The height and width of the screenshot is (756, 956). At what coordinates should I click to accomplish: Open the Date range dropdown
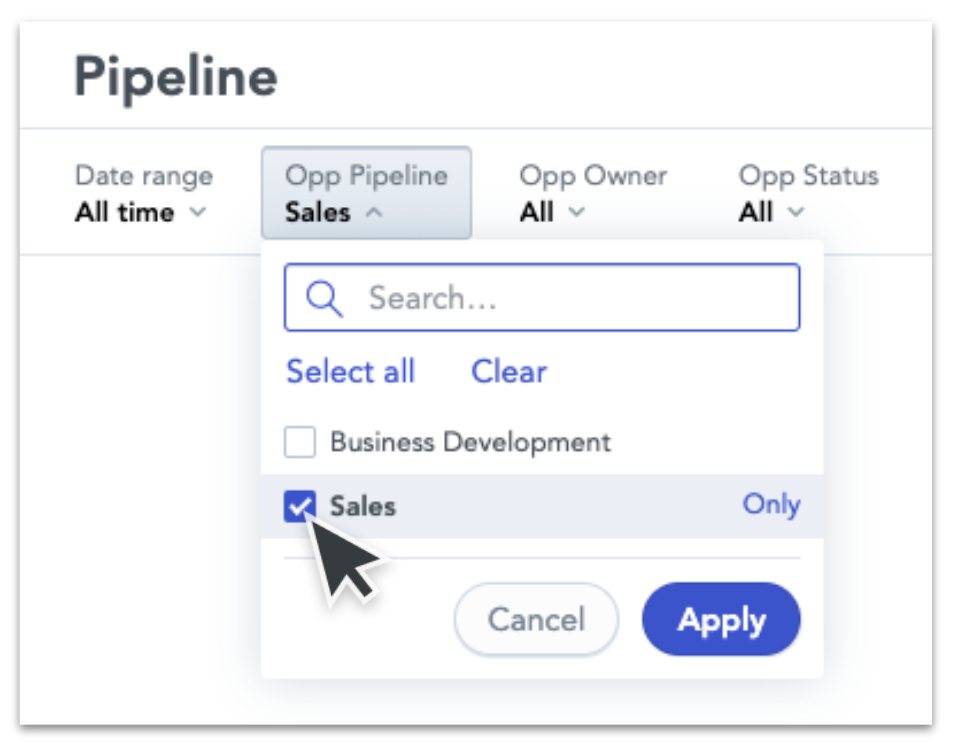tap(144, 194)
